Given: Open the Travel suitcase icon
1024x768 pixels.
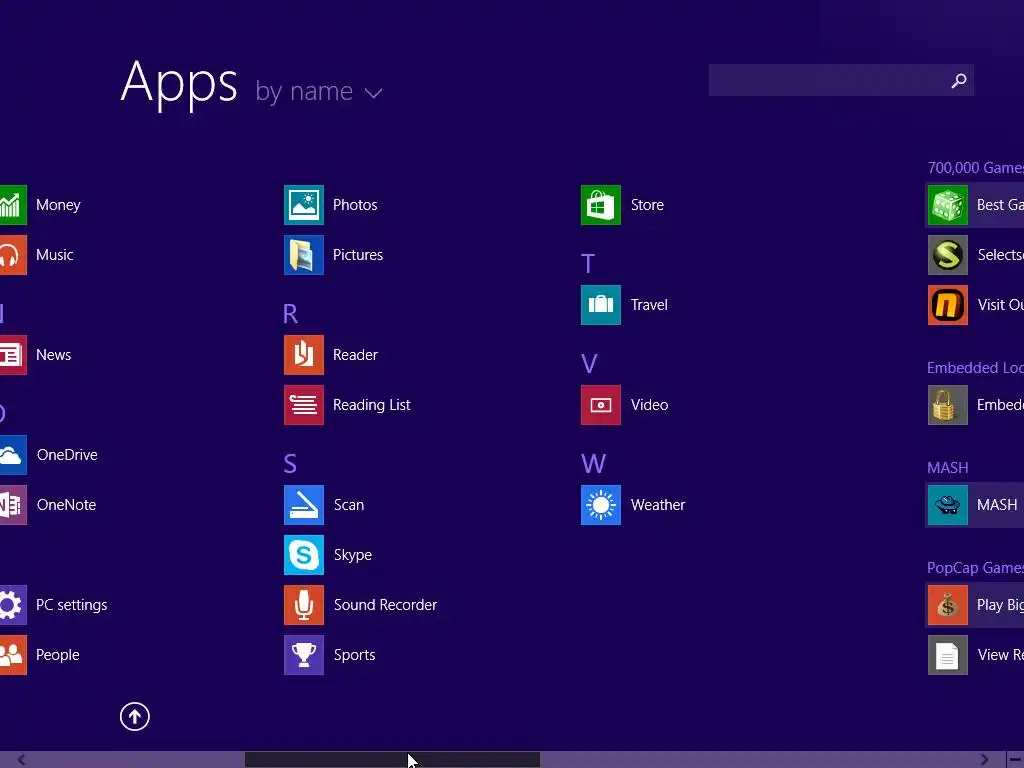Looking at the screenshot, I should tap(601, 305).
